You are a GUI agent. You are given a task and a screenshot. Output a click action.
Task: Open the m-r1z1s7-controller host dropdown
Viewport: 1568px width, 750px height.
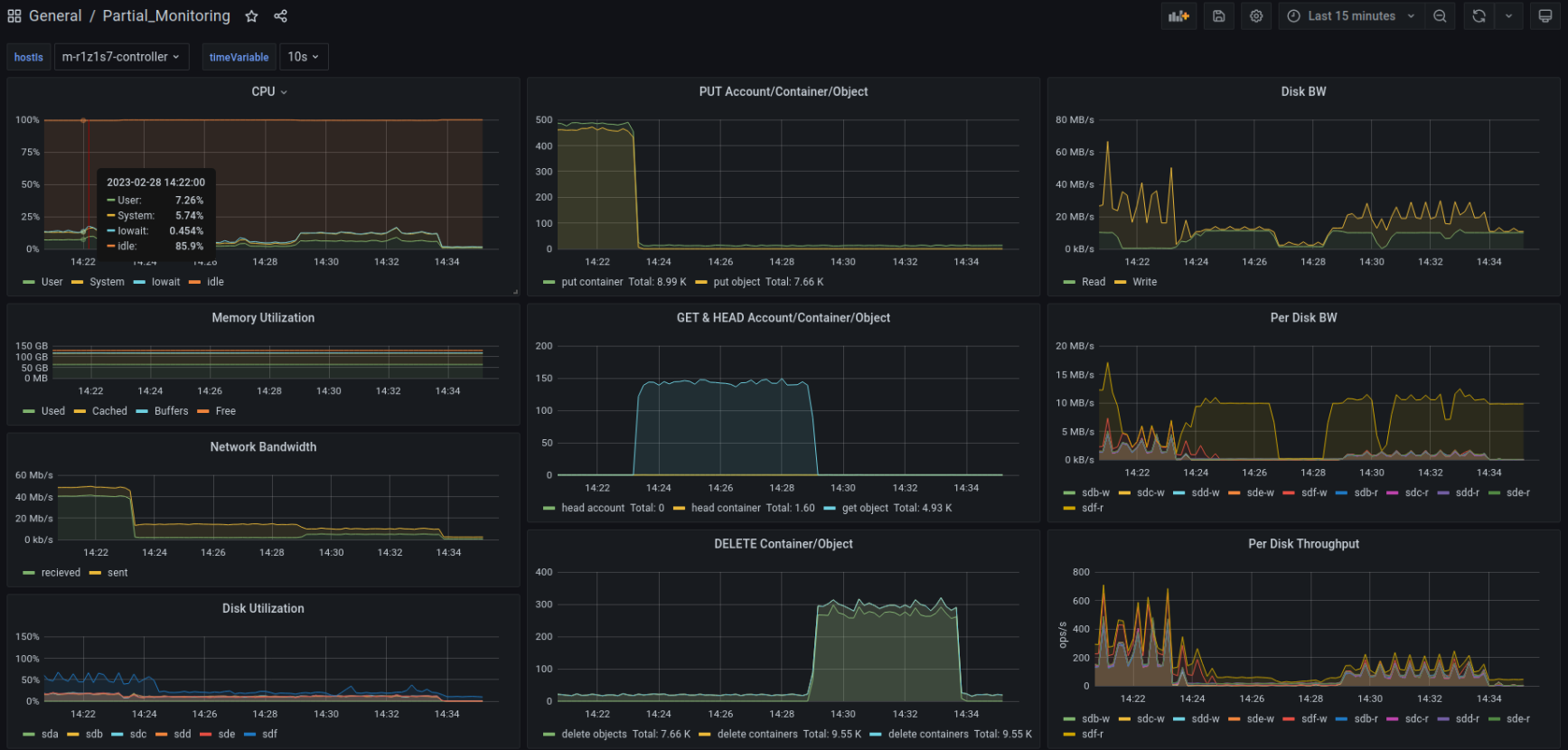(121, 57)
